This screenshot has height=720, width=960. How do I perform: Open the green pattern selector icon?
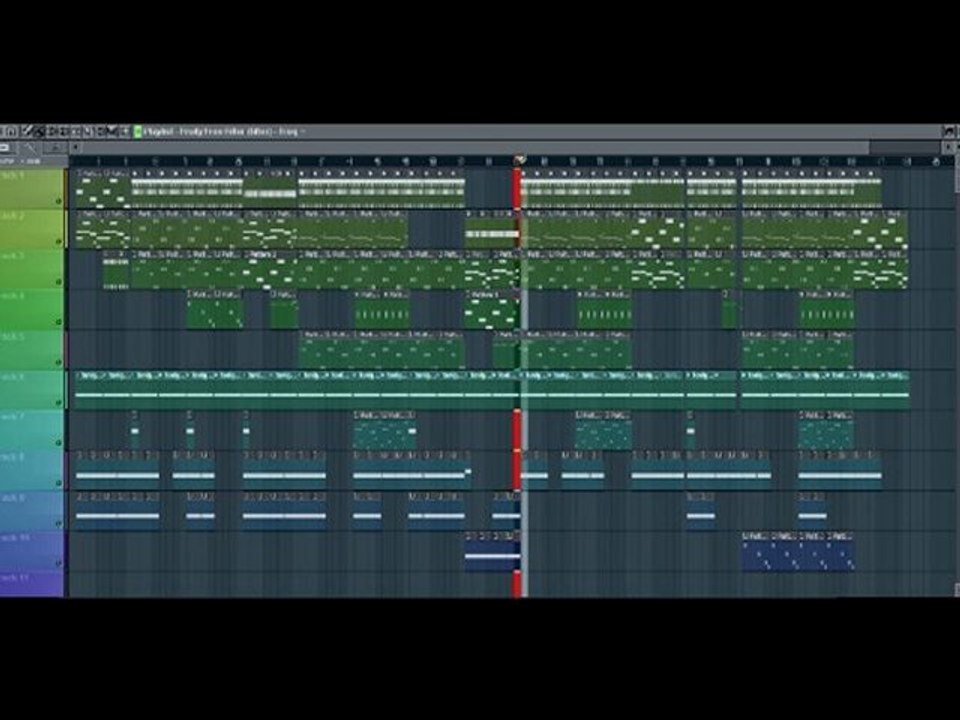pyautogui.click(x=138, y=132)
